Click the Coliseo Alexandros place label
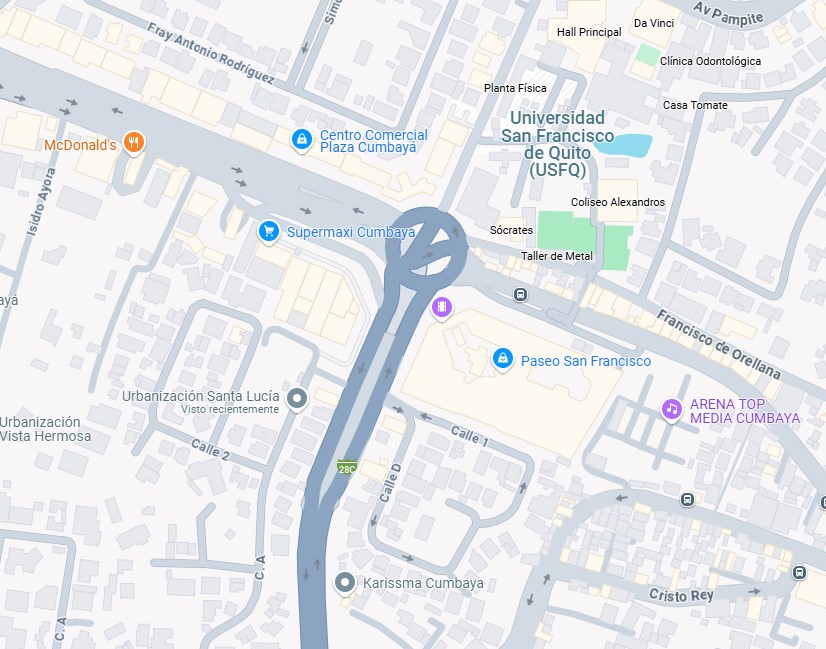The image size is (826, 649). pos(618,202)
